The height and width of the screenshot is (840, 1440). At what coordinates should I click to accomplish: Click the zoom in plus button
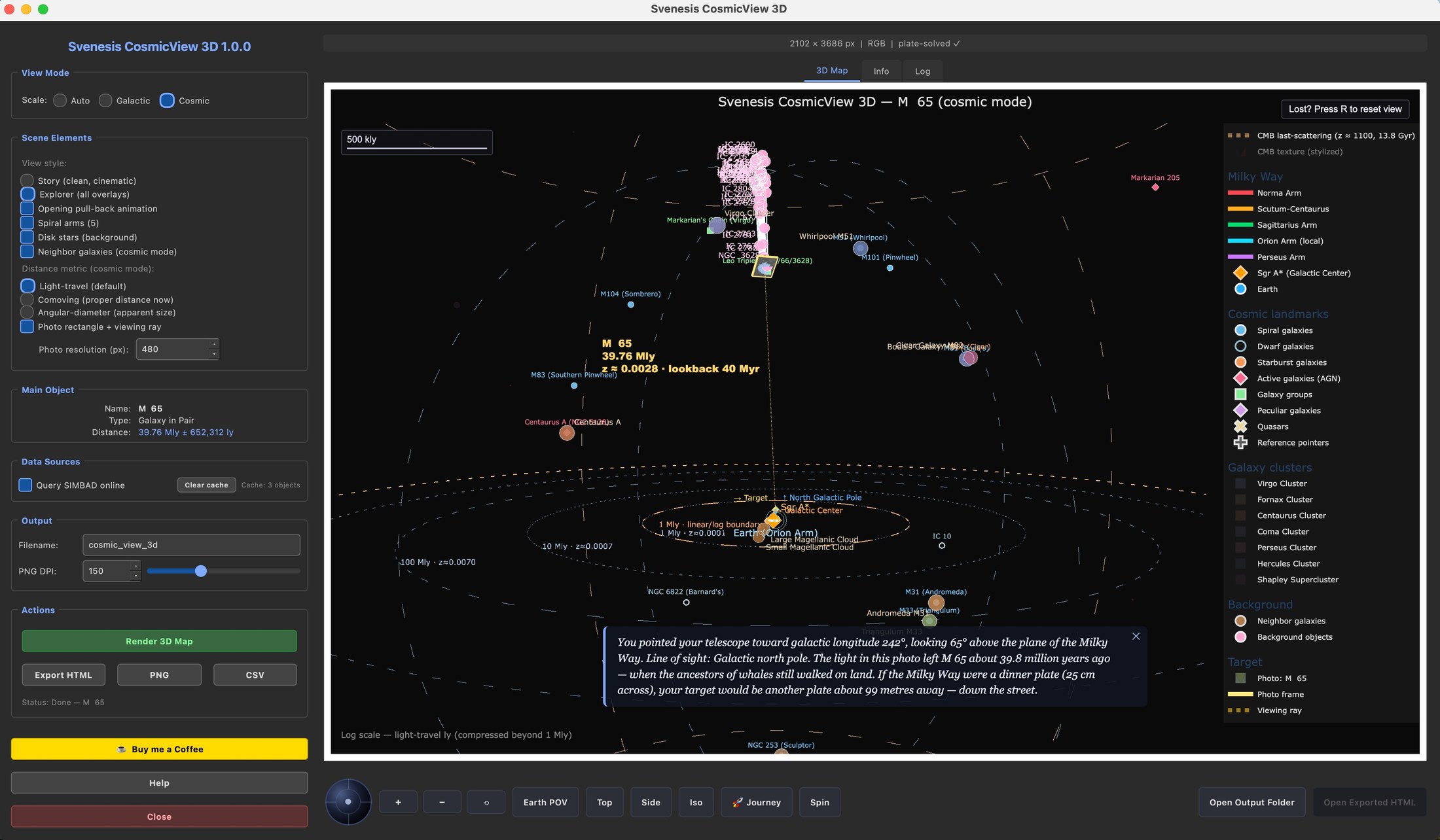pos(398,802)
